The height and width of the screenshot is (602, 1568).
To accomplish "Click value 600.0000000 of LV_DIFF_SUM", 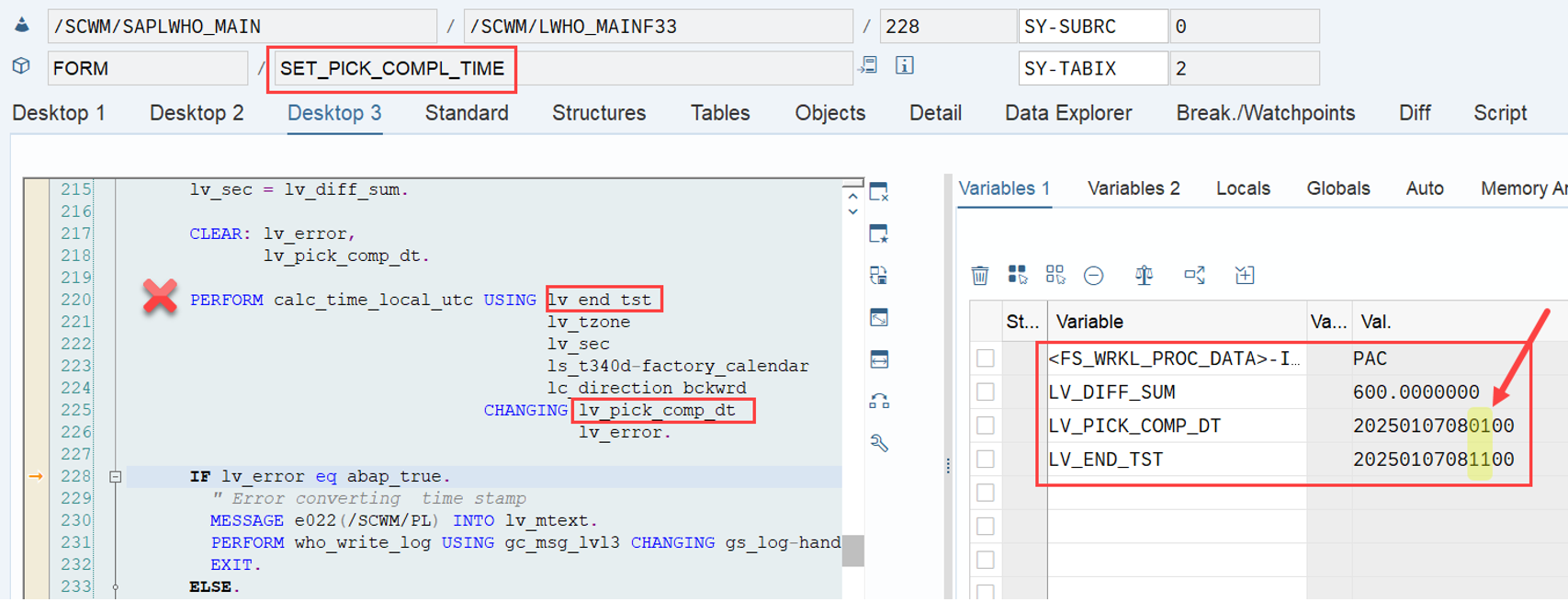I will coord(1416,392).
